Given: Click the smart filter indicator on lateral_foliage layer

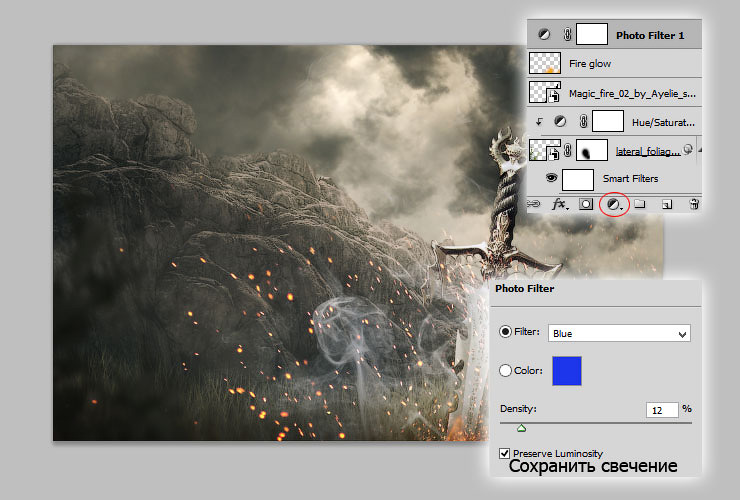Looking at the screenshot, I should pyautogui.click(x=688, y=149).
